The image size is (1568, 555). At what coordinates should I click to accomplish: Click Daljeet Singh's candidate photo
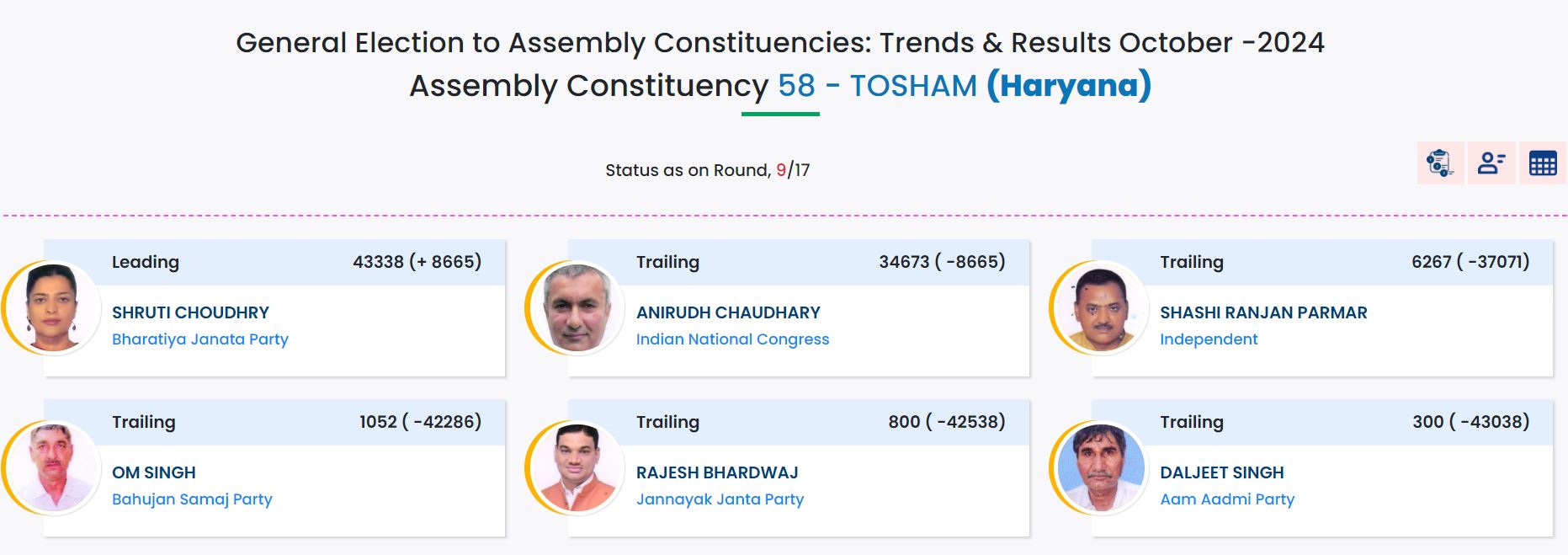point(1100,468)
